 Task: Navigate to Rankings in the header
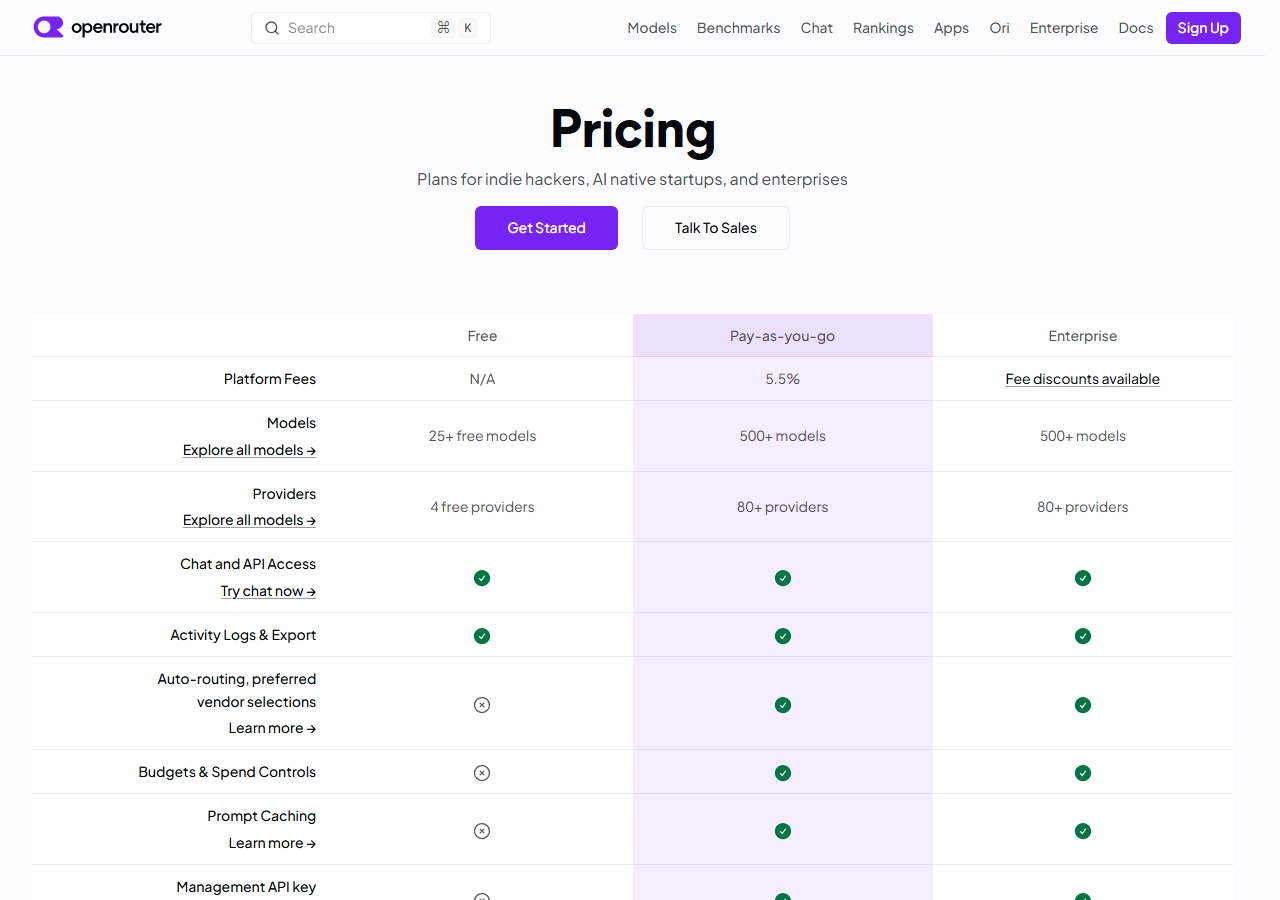[x=883, y=28]
